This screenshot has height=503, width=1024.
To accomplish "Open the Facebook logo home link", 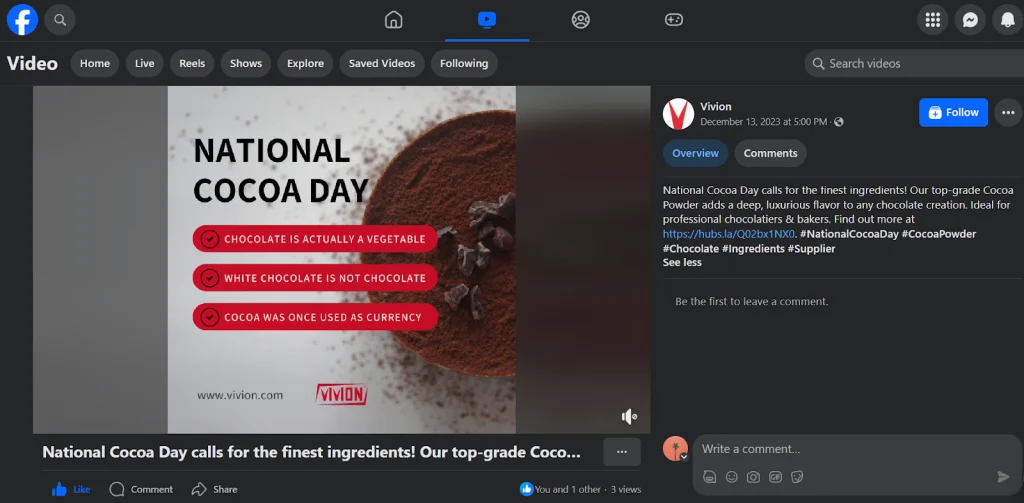I will (22, 20).
